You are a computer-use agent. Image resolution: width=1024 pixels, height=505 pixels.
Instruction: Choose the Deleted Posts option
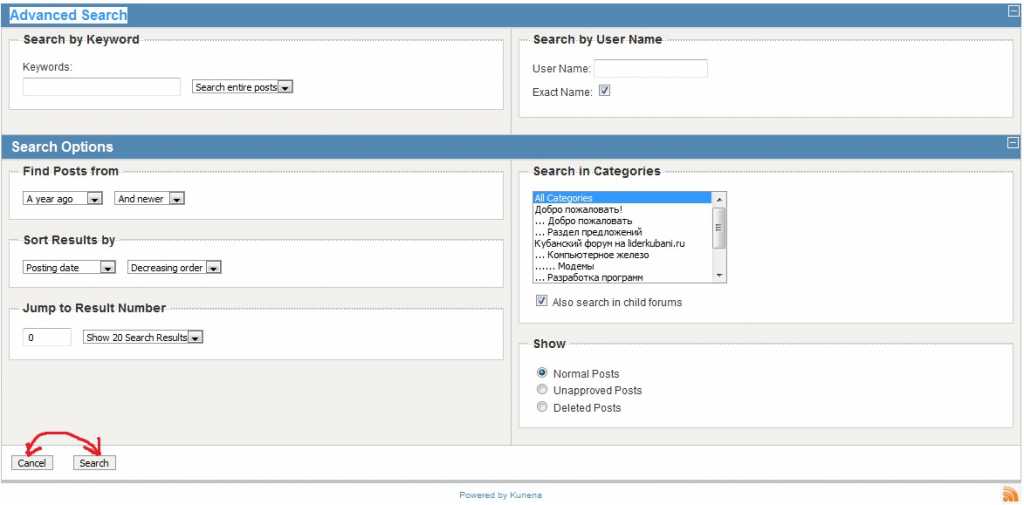542,407
